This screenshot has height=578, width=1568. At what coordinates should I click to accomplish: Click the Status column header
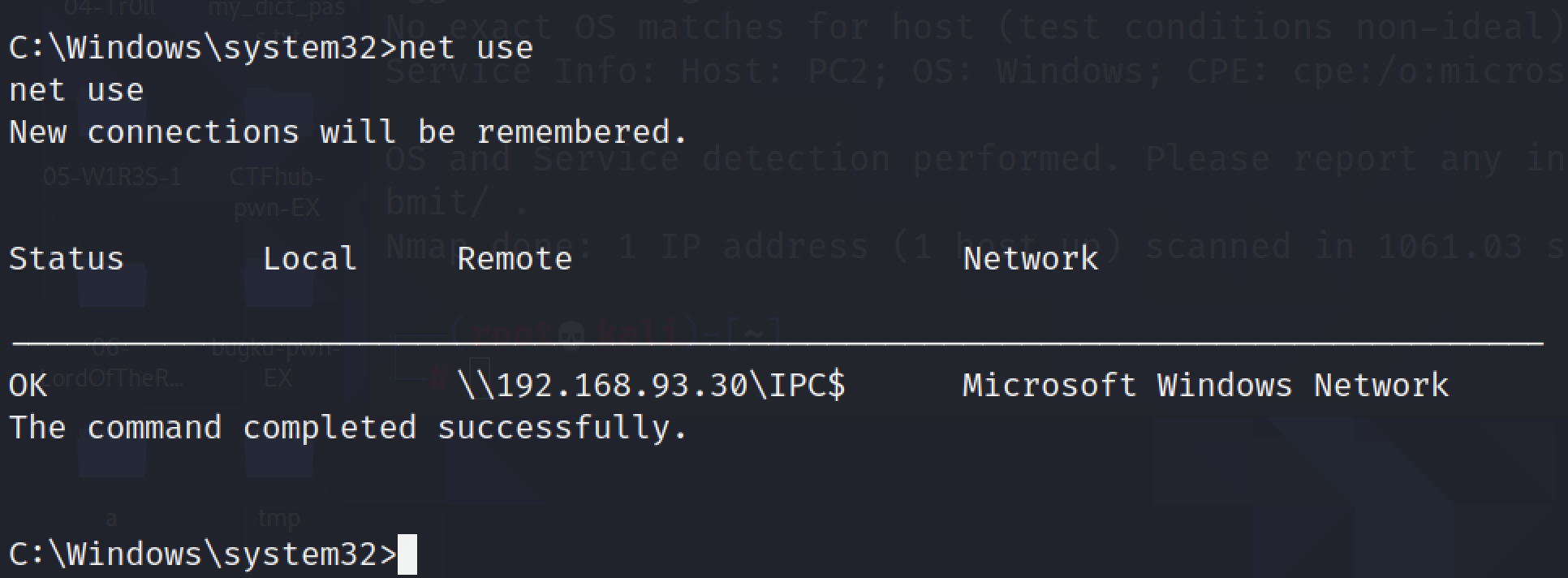pos(66,259)
